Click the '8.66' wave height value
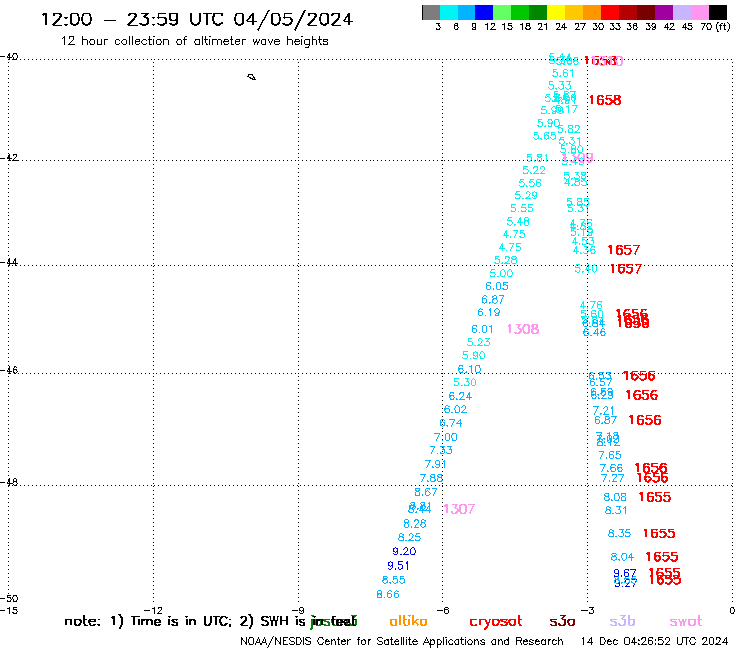Viewport: 740px width, 650px height. click(x=388, y=594)
